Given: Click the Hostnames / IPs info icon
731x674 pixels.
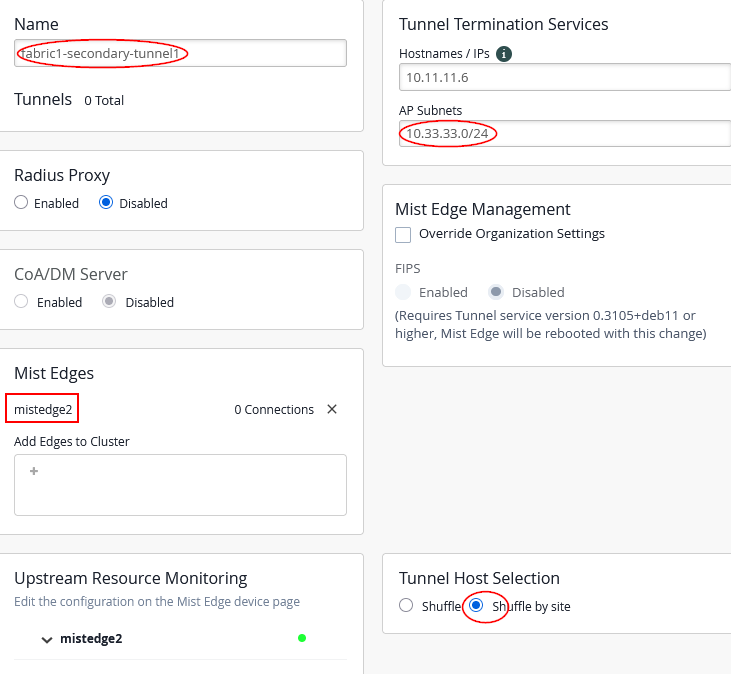Looking at the screenshot, I should pos(505,53).
